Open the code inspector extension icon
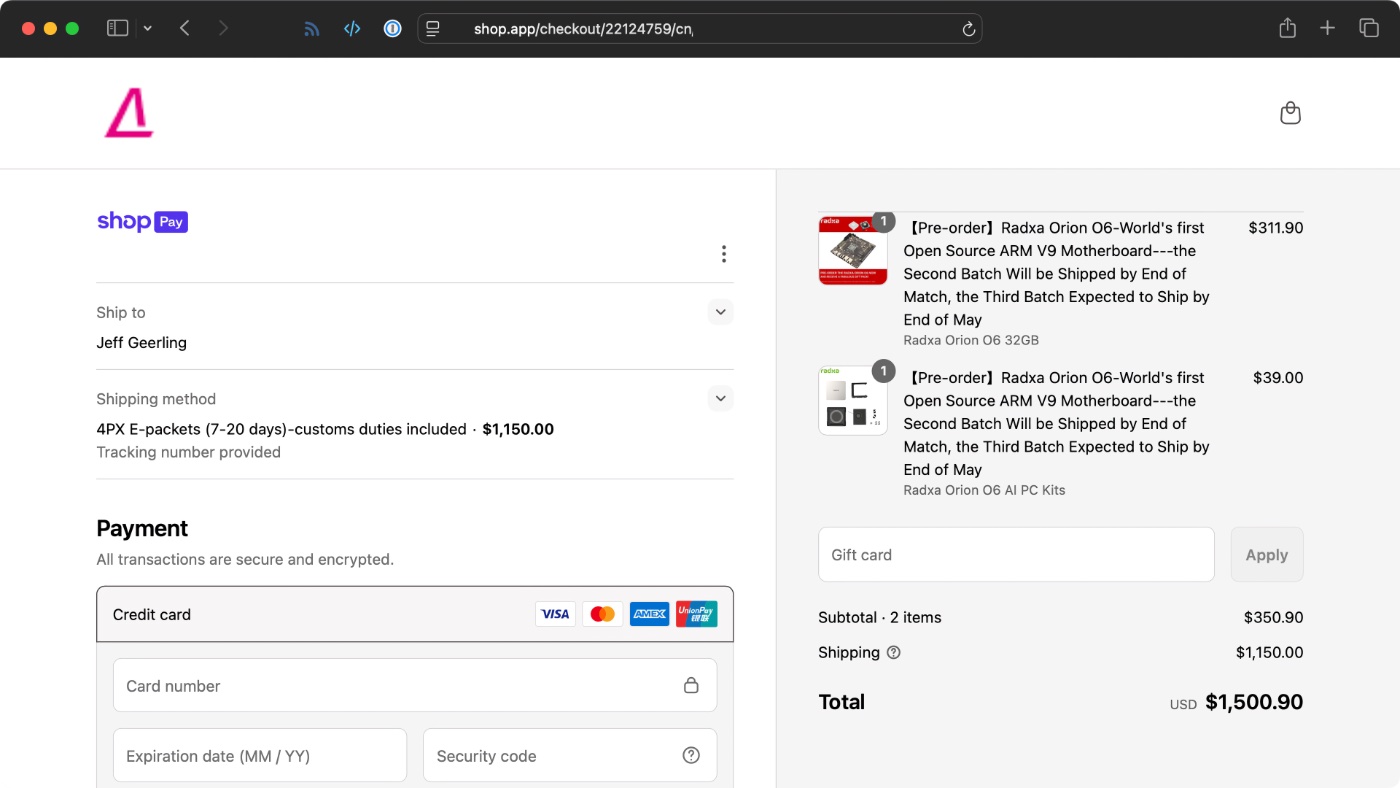The width and height of the screenshot is (1400, 788). [352, 28]
